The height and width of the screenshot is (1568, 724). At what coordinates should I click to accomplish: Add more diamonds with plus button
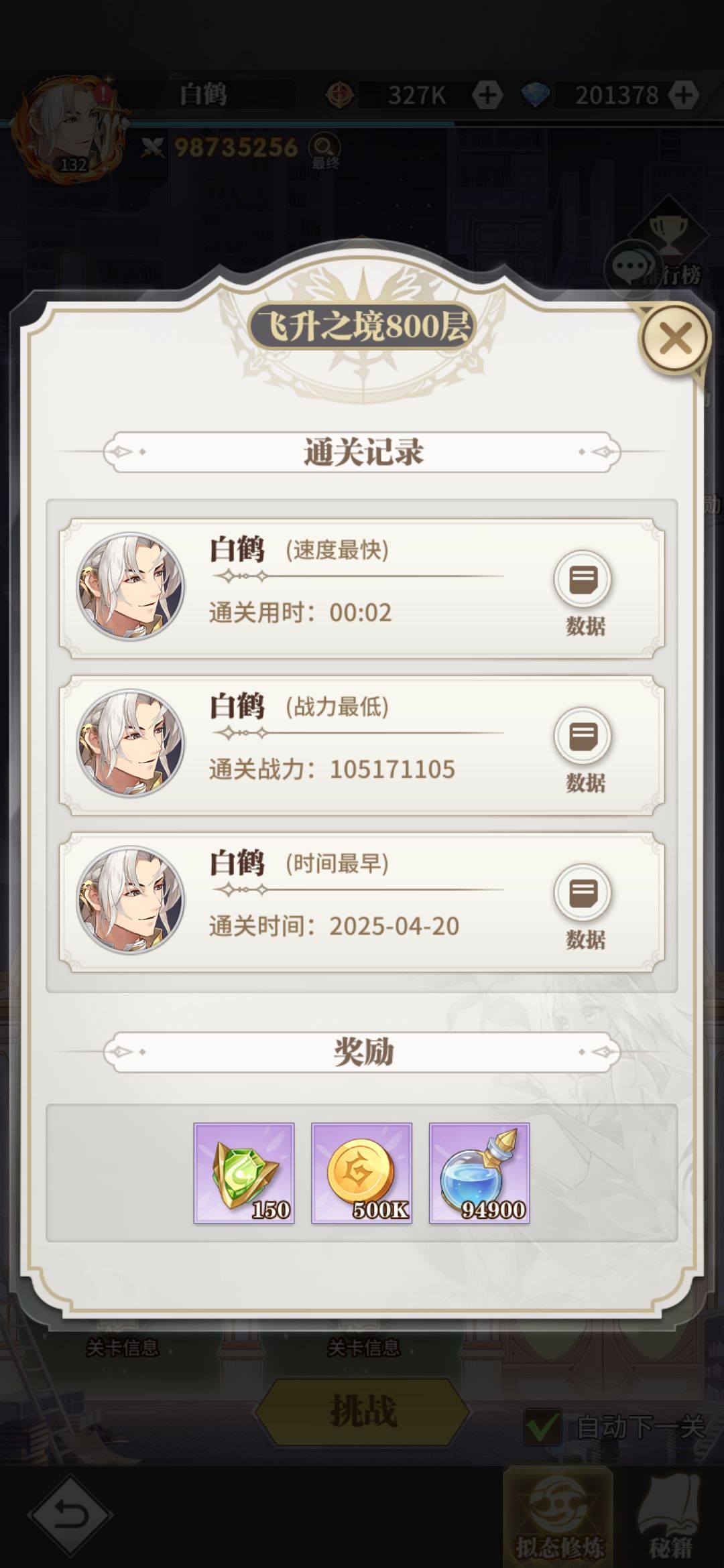(x=684, y=95)
